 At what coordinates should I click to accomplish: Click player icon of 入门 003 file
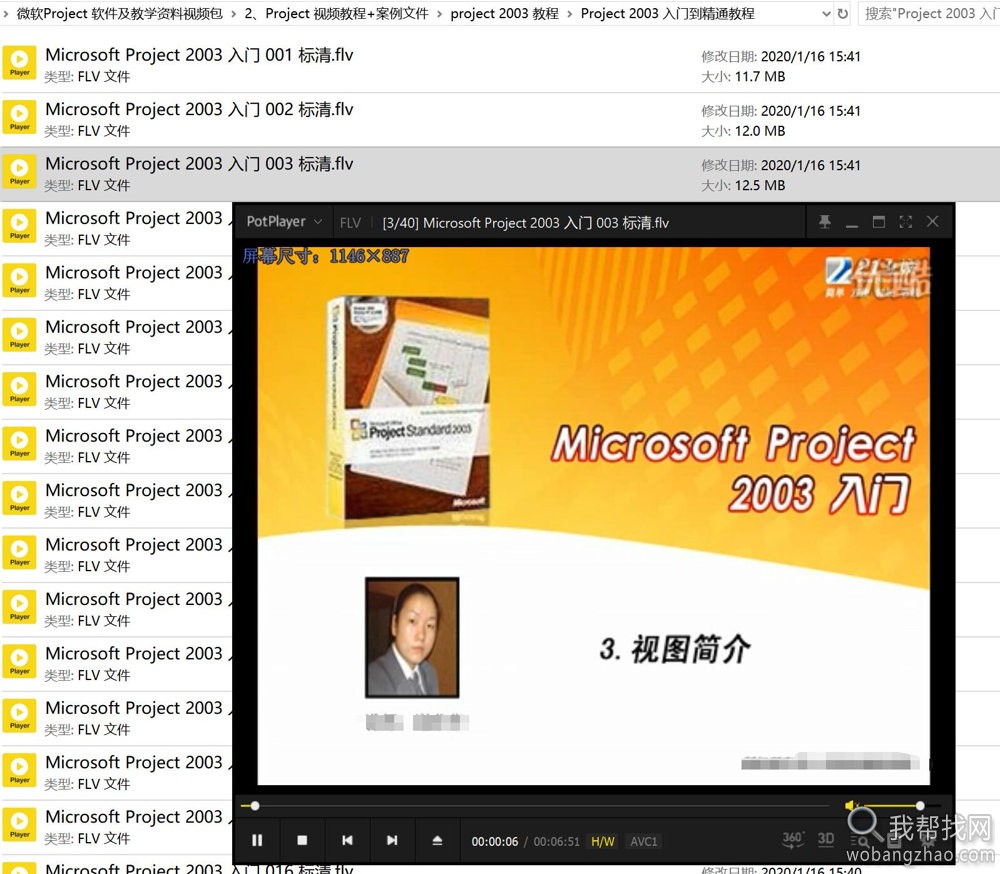click(20, 172)
